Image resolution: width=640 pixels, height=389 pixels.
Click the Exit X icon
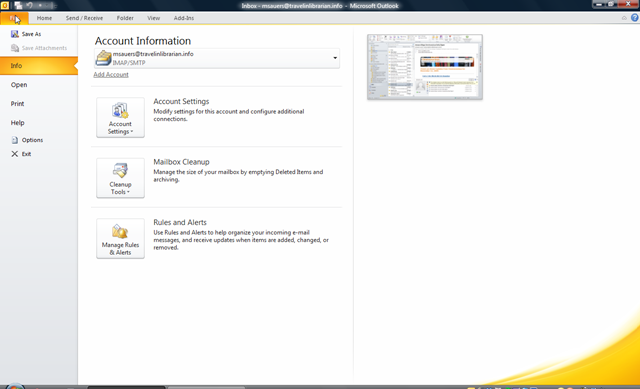15,154
